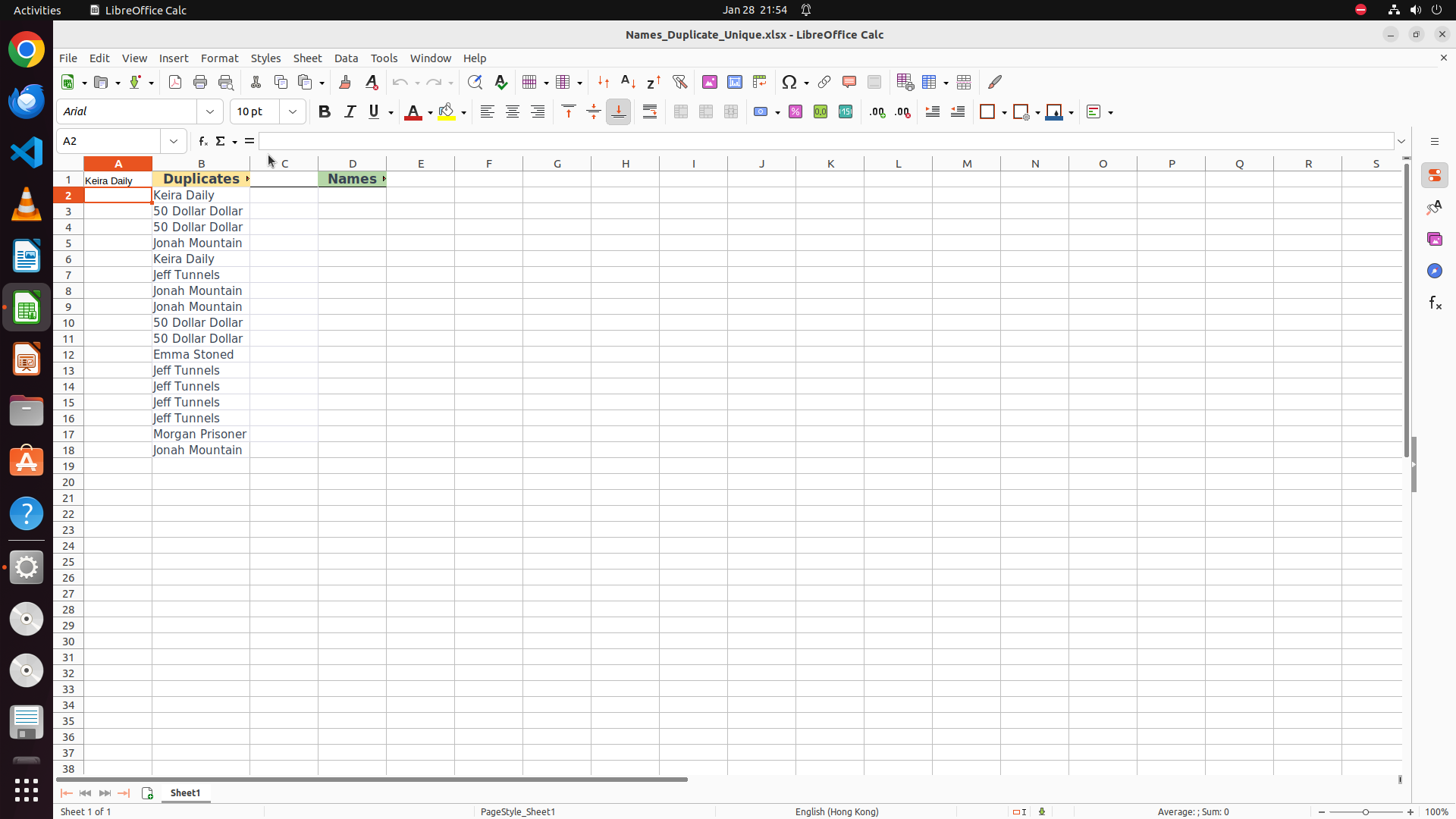Image resolution: width=1456 pixels, height=819 pixels.
Task: Open font color dropdown arrow
Action: tap(430, 112)
